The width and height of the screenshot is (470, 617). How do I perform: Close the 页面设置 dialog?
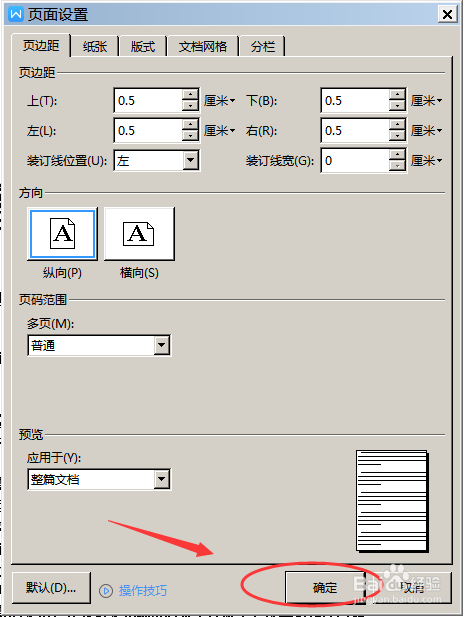click(448, 15)
